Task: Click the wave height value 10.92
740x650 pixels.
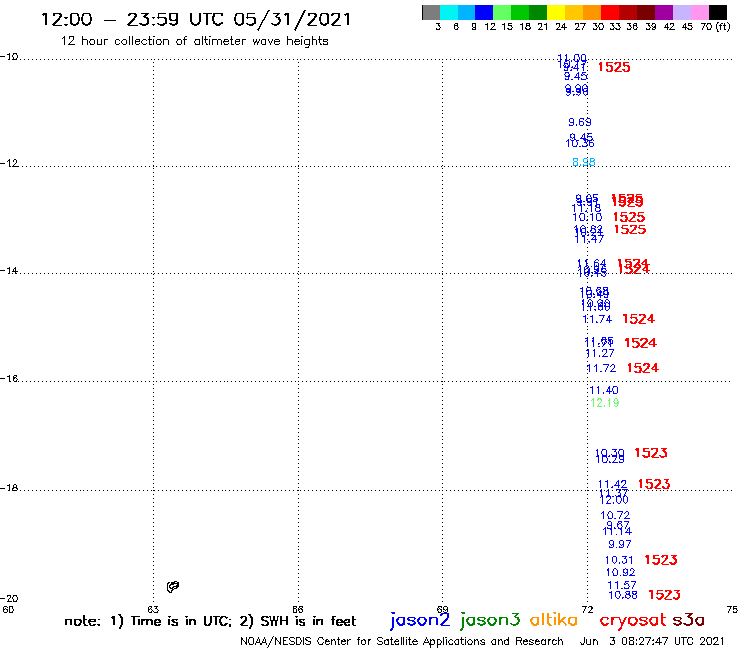Action: (621, 573)
